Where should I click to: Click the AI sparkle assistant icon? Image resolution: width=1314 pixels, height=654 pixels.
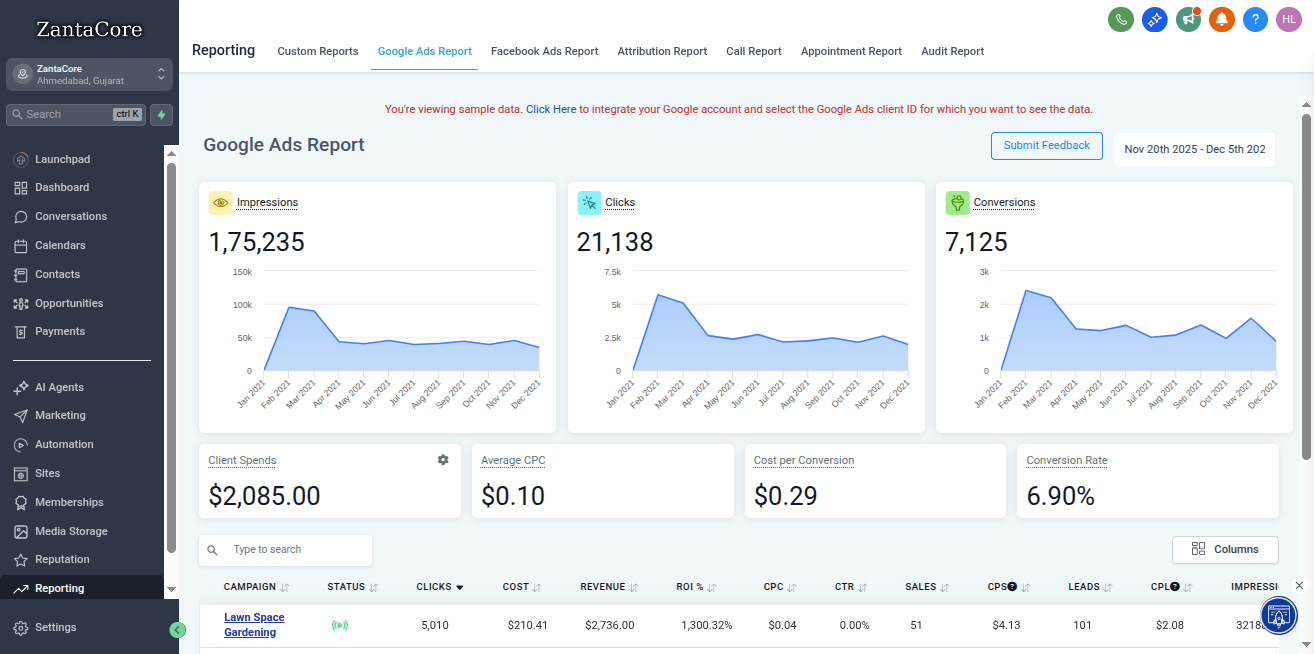[1154, 18]
